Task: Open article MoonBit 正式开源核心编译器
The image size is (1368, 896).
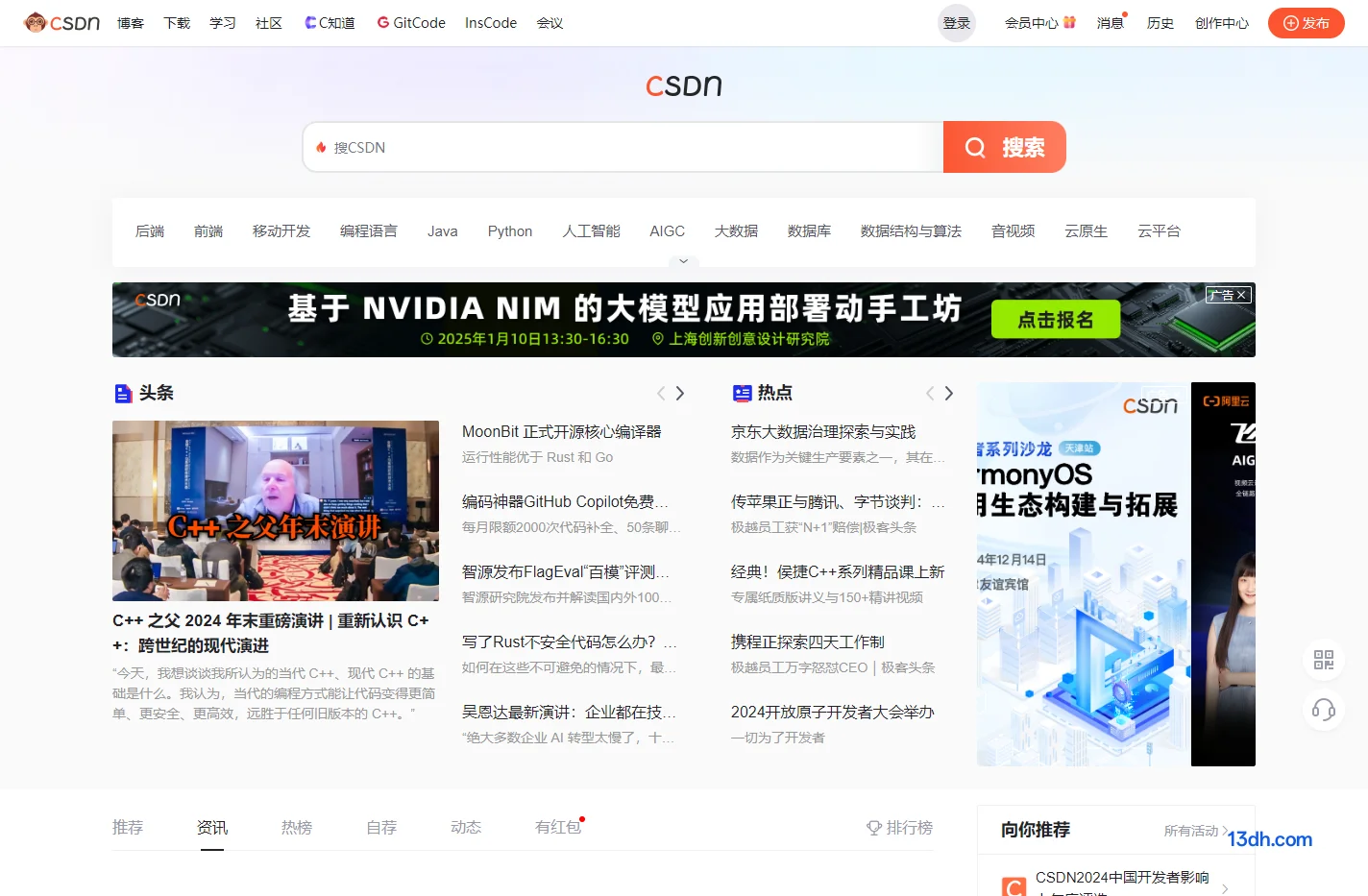Action: (562, 432)
